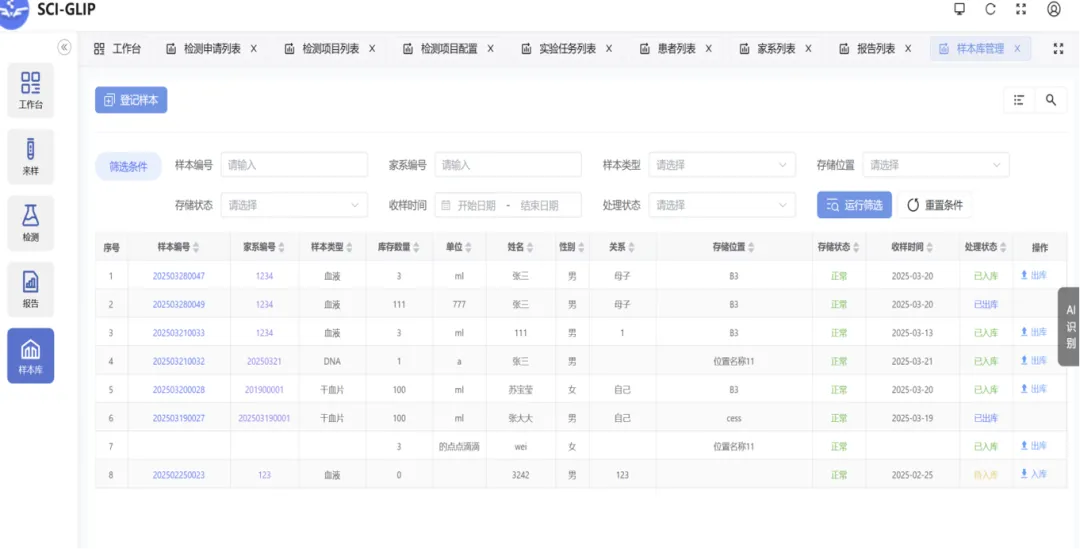Click the 筛选条件 pill button
Viewport: 1080px width, 549px height.
pyautogui.click(x=128, y=167)
